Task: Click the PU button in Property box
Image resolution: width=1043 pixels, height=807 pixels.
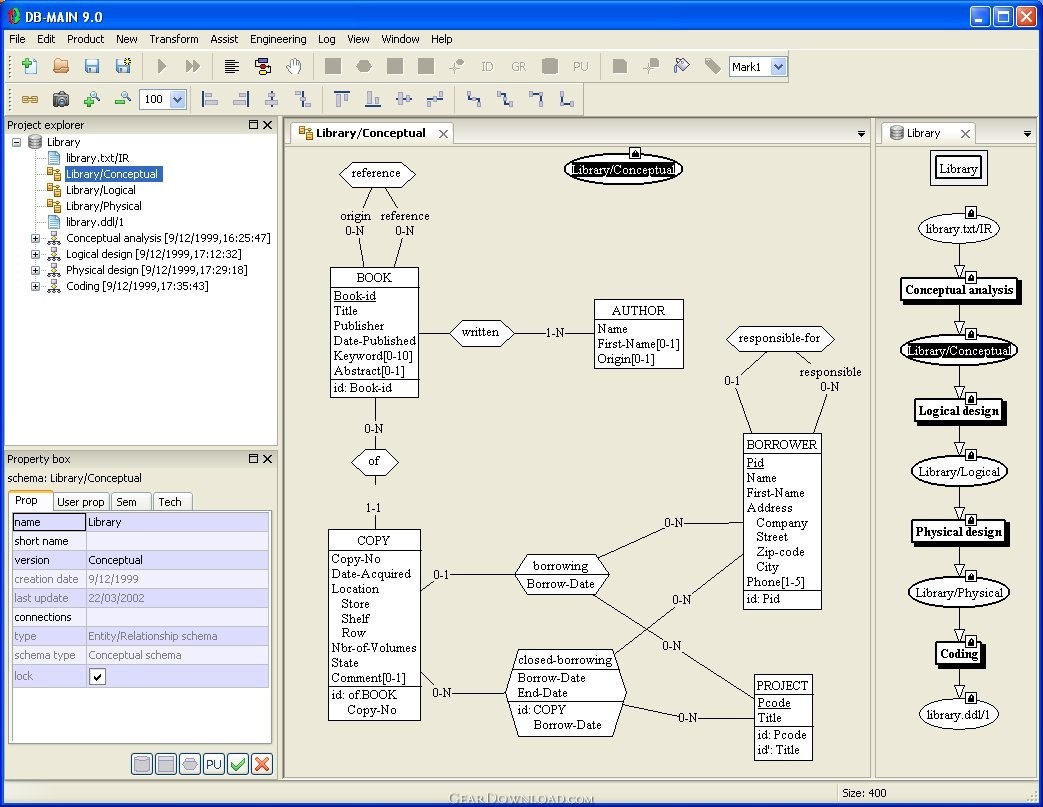Action: click(x=214, y=764)
